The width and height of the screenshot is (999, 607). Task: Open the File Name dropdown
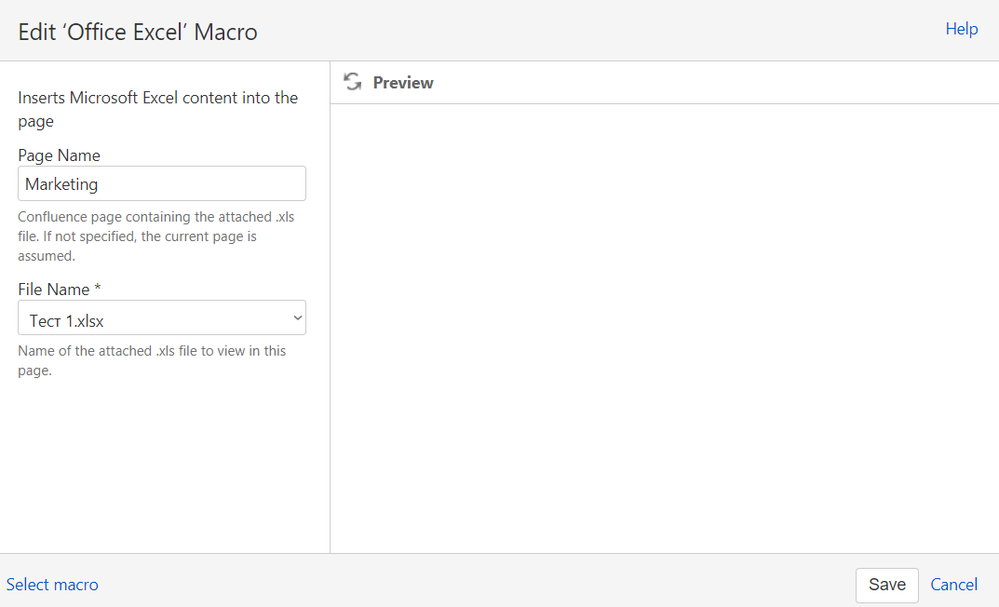click(162, 318)
